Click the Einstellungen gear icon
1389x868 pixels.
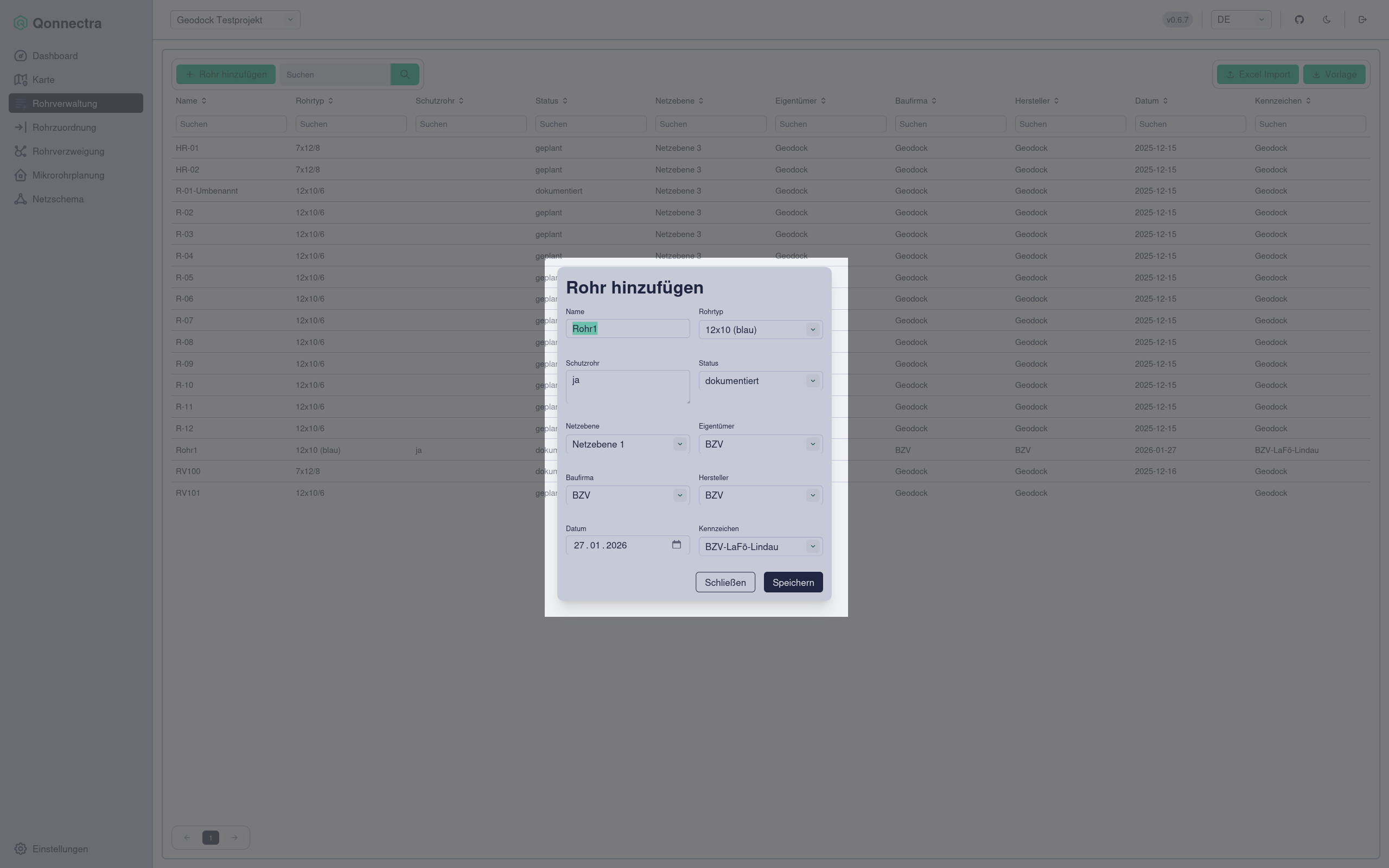[21, 848]
